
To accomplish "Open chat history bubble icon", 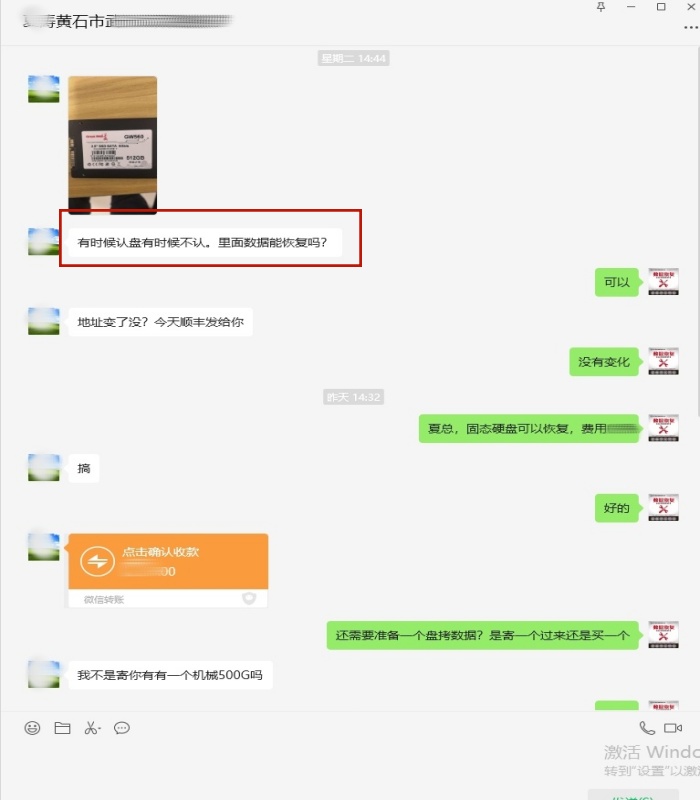I will pyautogui.click(x=122, y=728).
